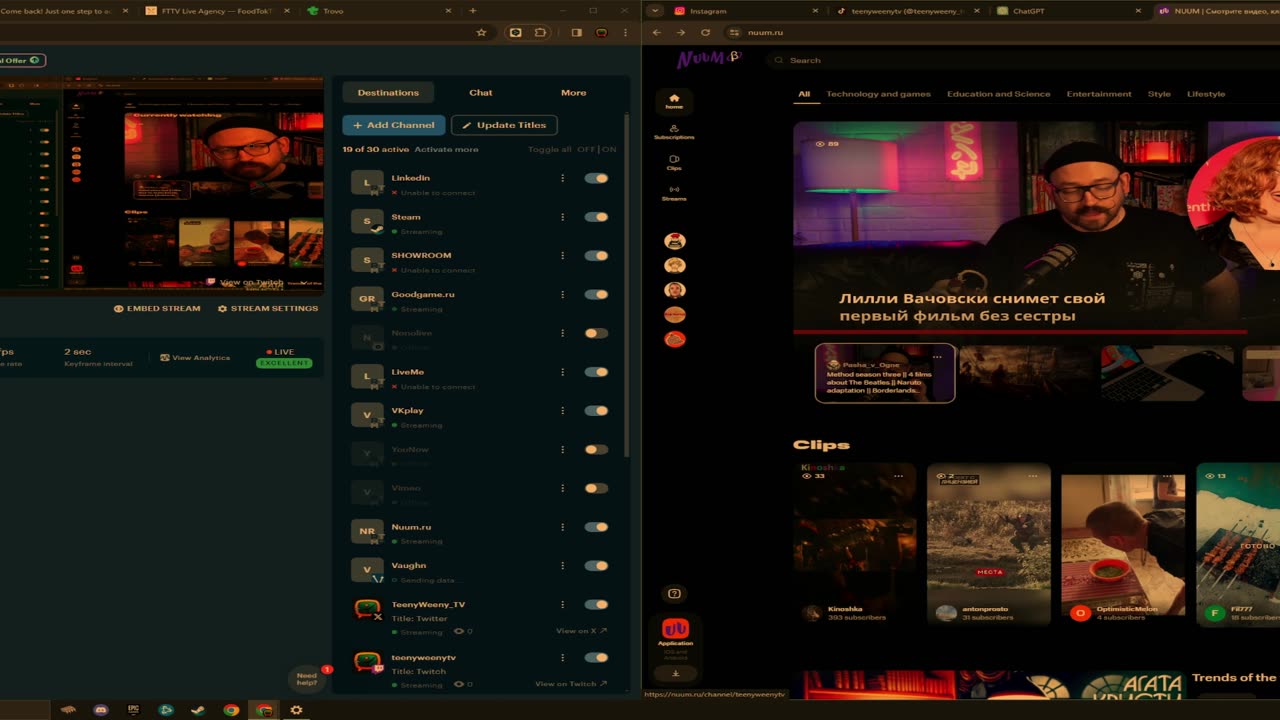Click first Chrome icon in the taskbar
1280x720 pixels.
coord(231,710)
